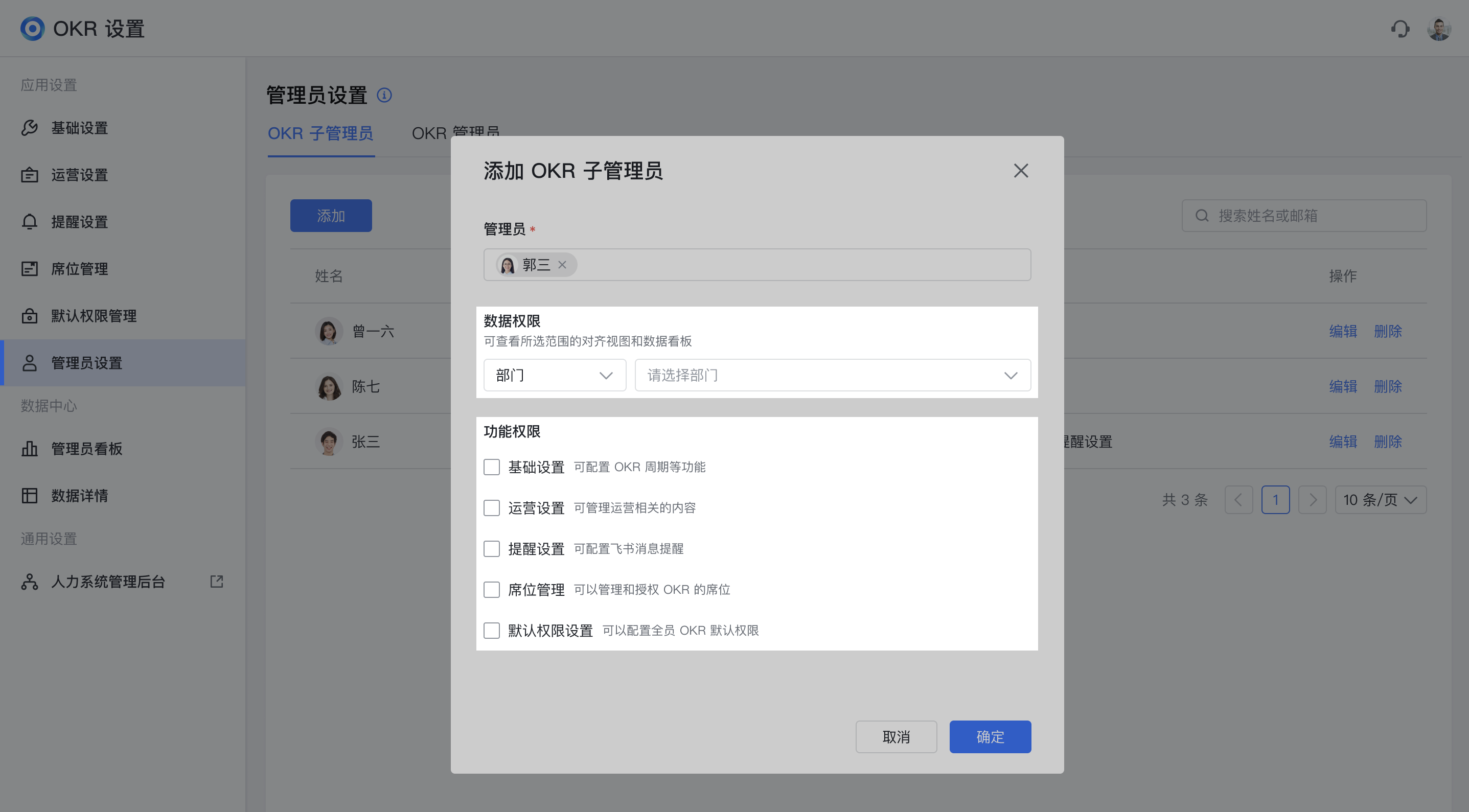Switch to the OKR 子管理员 tab
This screenshot has width=1469, height=812.
[320, 133]
